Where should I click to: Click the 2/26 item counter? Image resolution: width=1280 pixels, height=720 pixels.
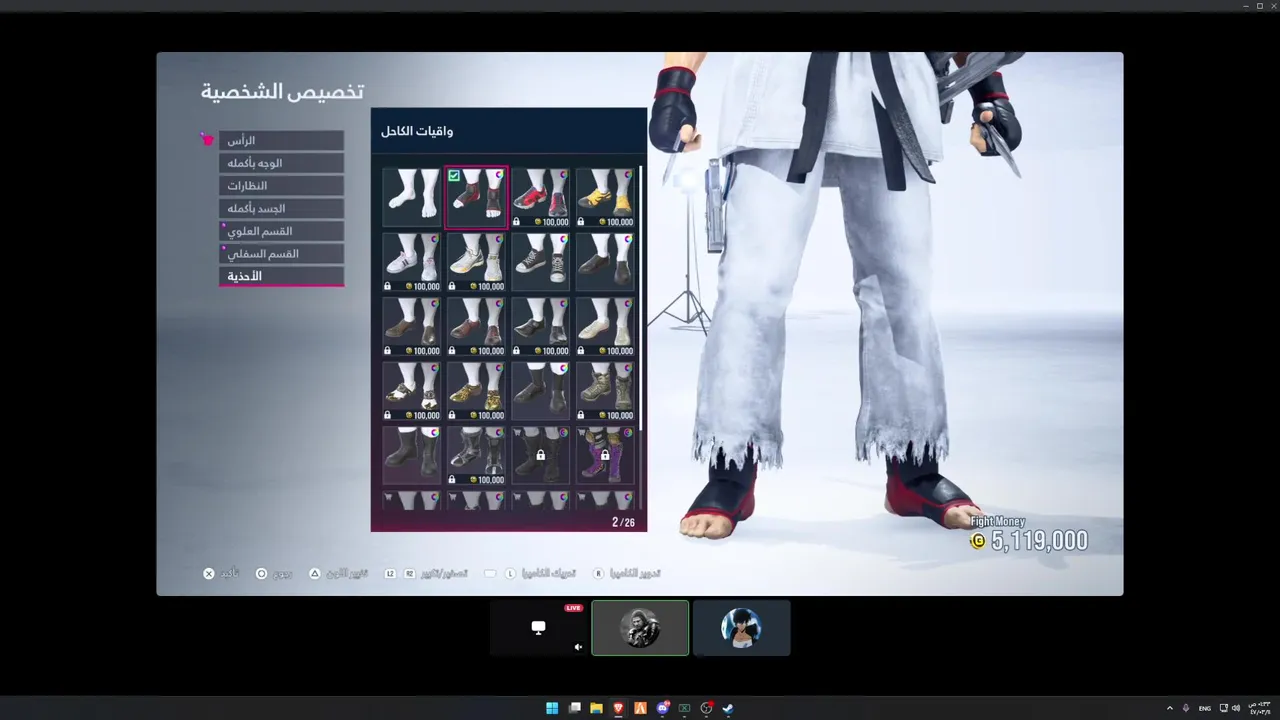pyautogui.click(x=623, y=522)
